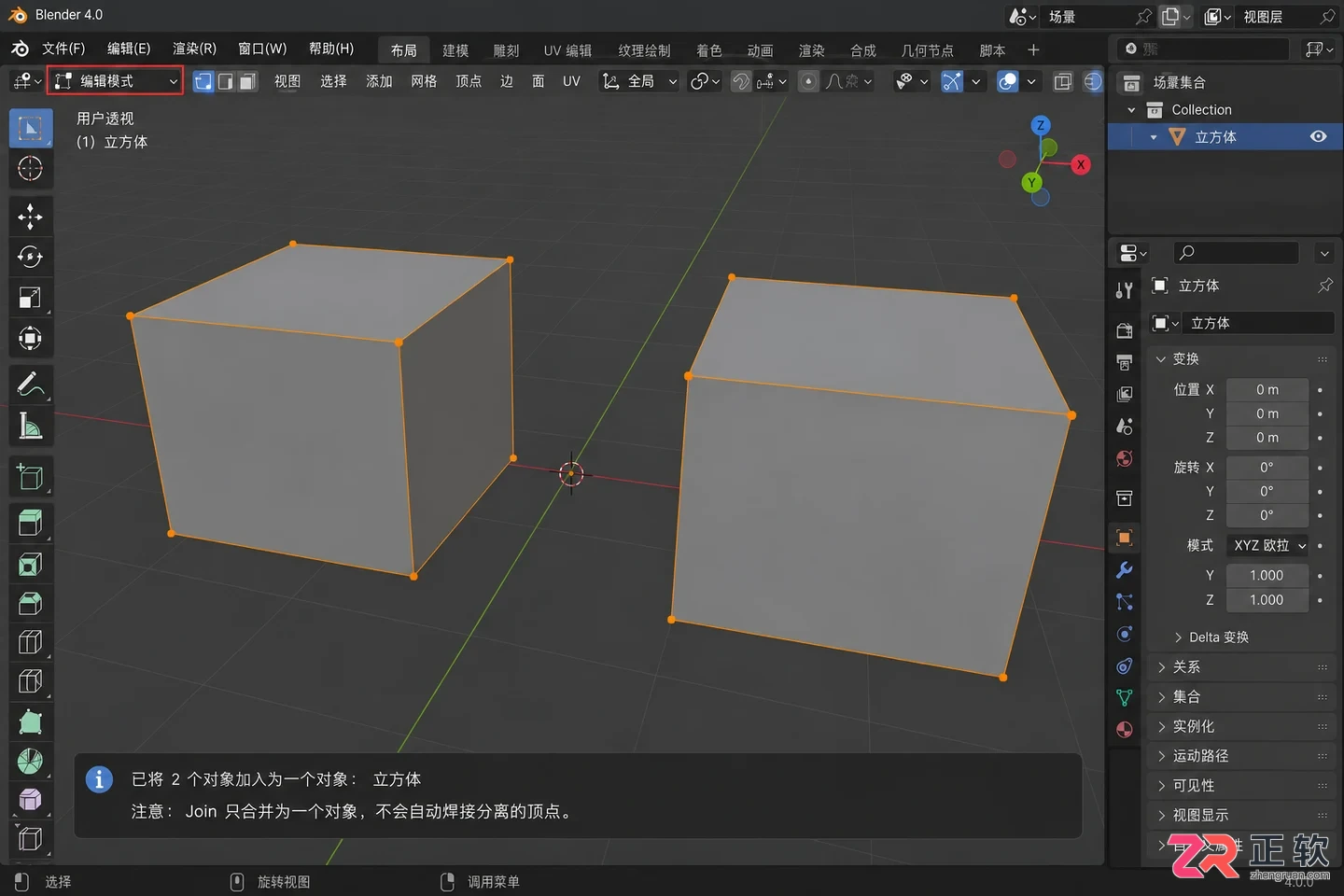Select the Rotate tool
Screen dimensions: 1344x896
(31, 257)
